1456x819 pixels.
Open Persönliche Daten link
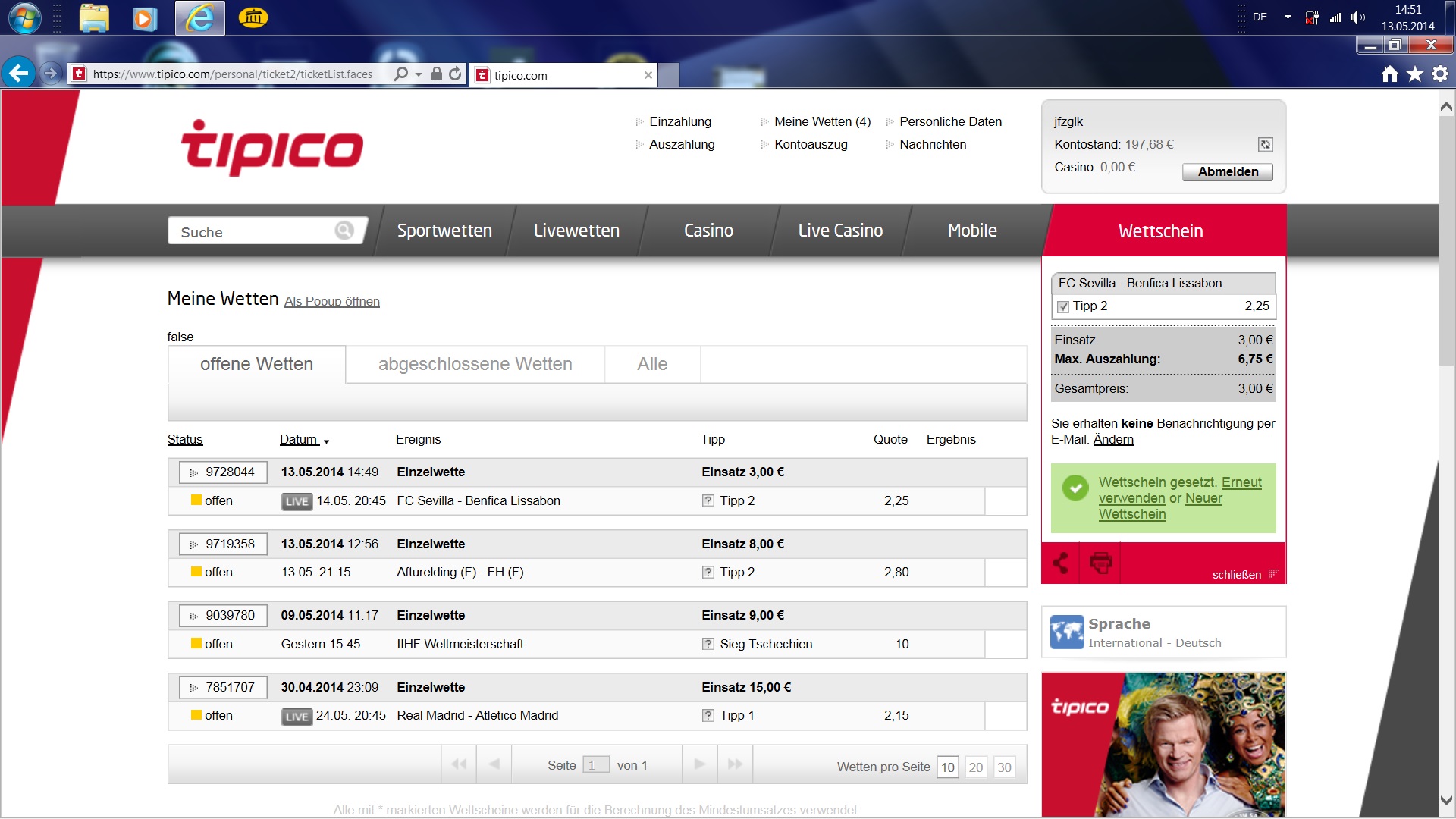coord(950,121)
